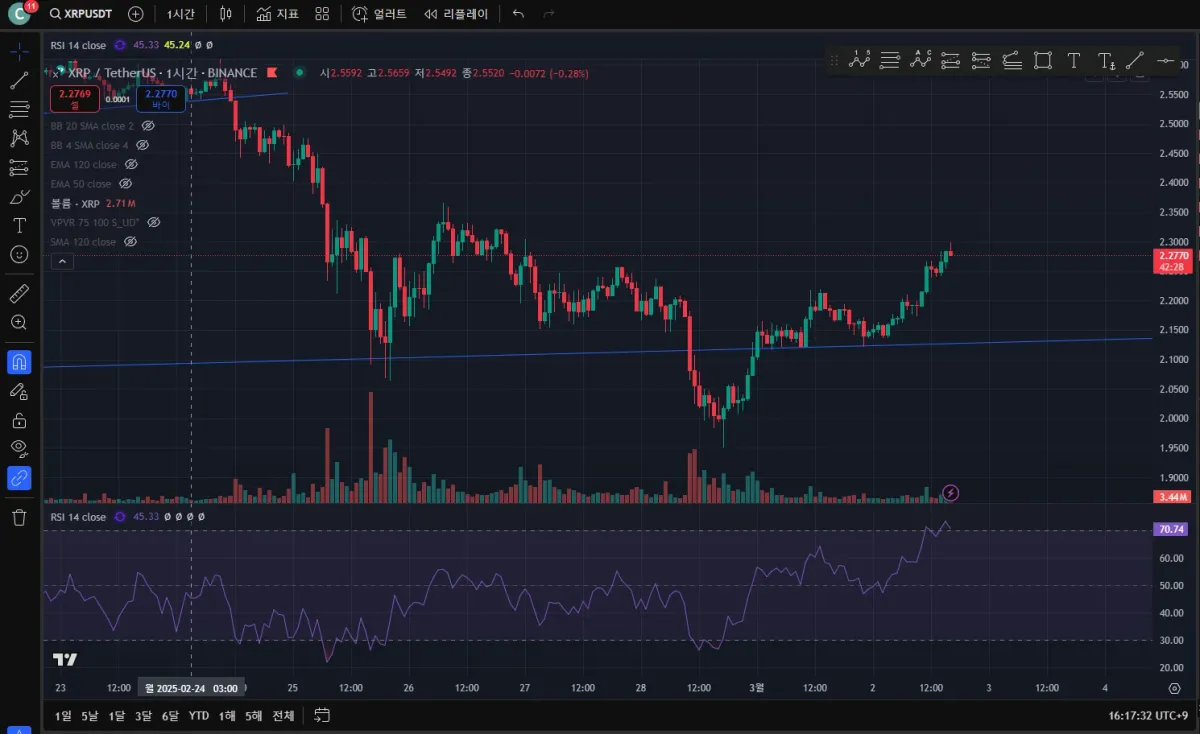The image size is (1200, 734).
Task: Set range to 전체
Action: tap(284, 715)
